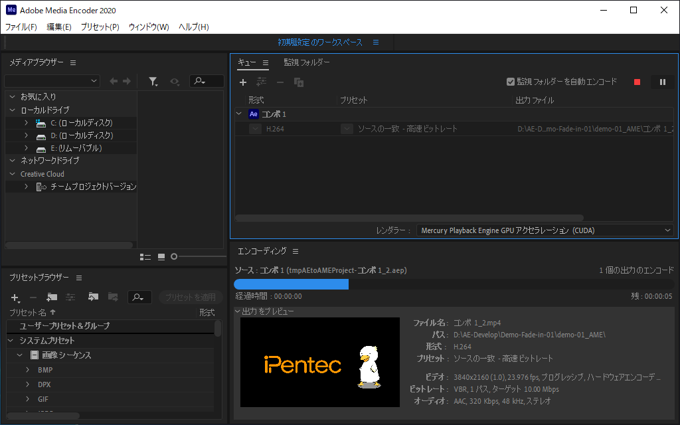The height and width of the screenshot is (425, 680).
Task: Collapse the お気に入り favorites node
Action: click(13, 97)
